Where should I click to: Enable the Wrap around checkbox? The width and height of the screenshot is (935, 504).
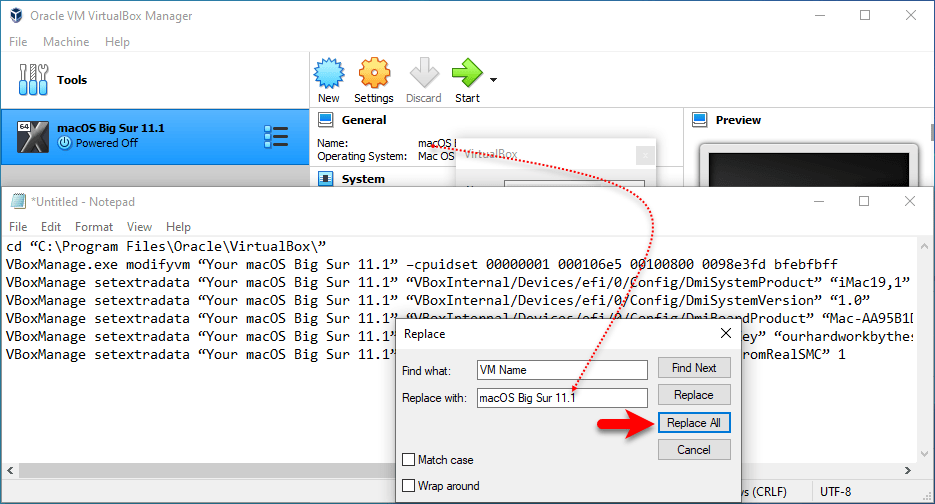408,486
